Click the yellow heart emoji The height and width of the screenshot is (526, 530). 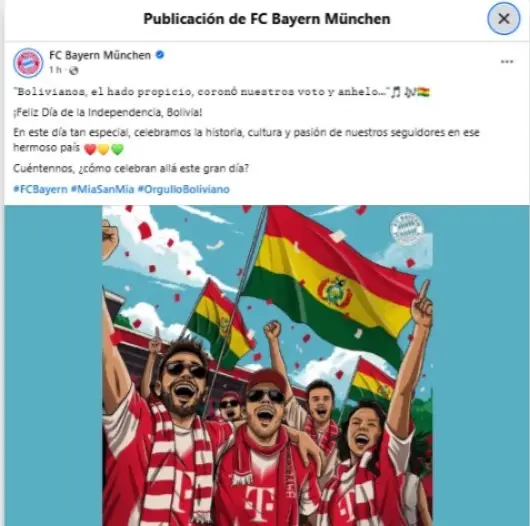[x=103, y=149]
